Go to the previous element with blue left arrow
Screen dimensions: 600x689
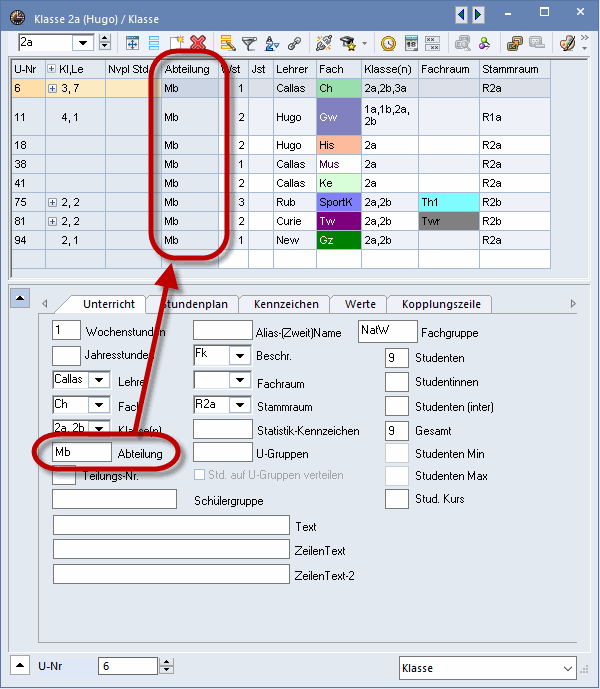point(461,15)
